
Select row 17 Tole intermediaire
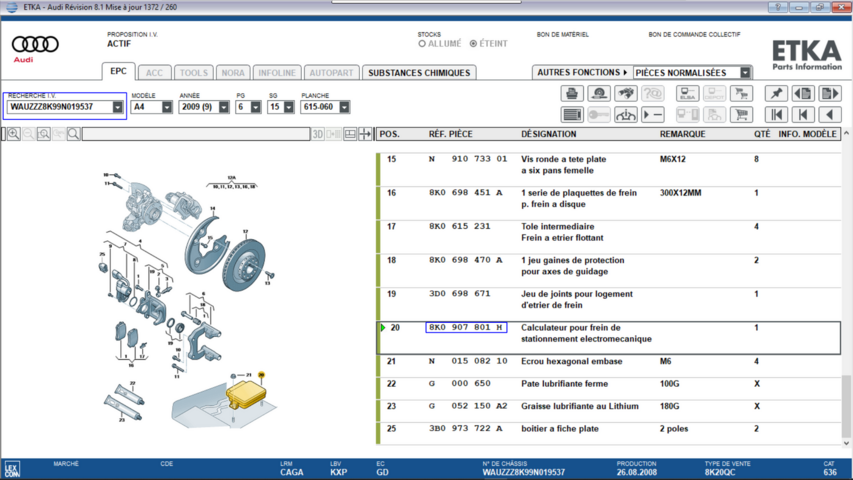pos(609,237)
